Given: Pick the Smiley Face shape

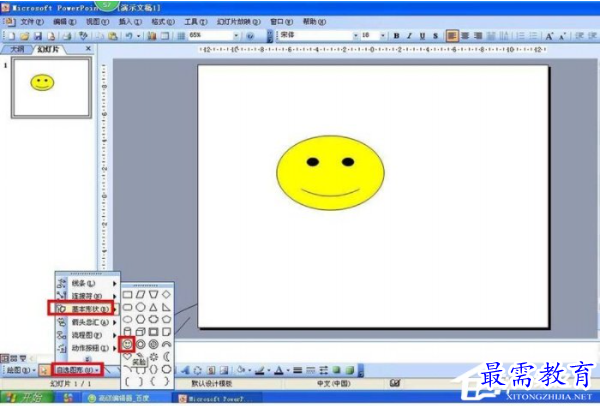Looking at the screenshot, I should pyautogui.click(x=127, y=345).
